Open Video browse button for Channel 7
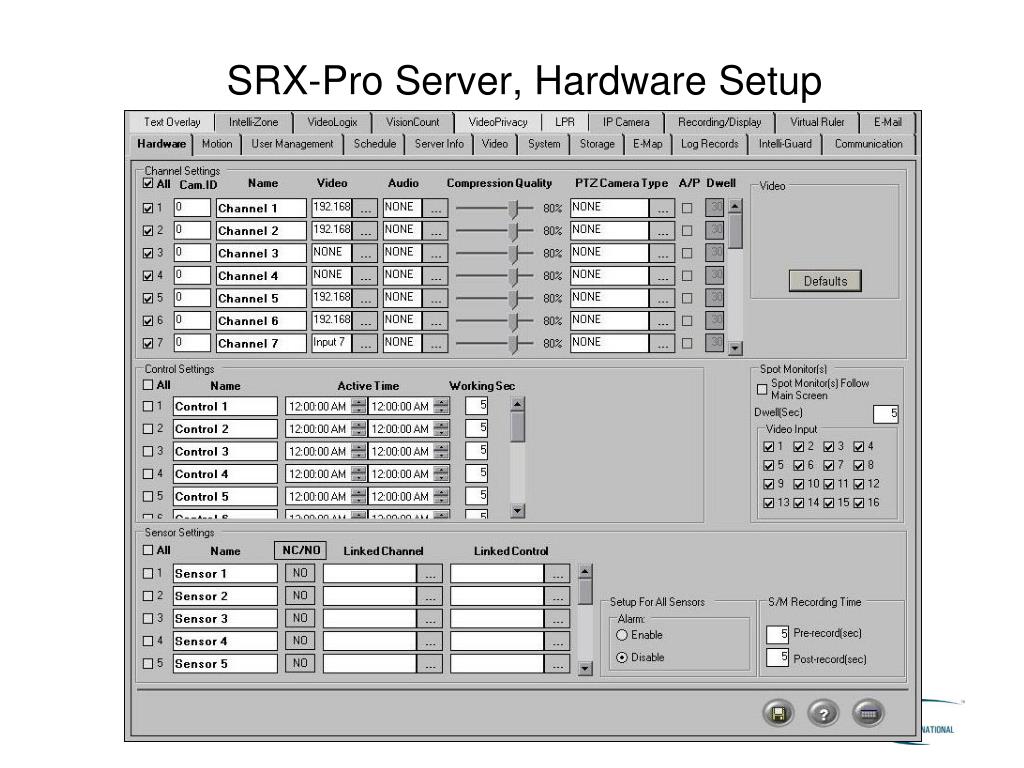The width and height of the screenshot is (1024, 768). pos(365,344)
